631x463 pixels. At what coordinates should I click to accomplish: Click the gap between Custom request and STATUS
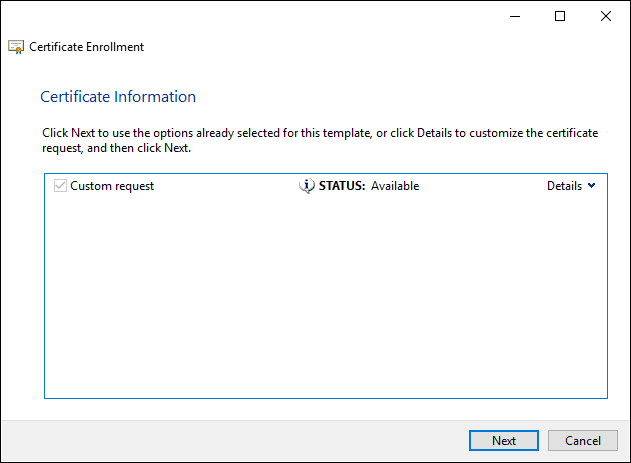click(225, 186)
